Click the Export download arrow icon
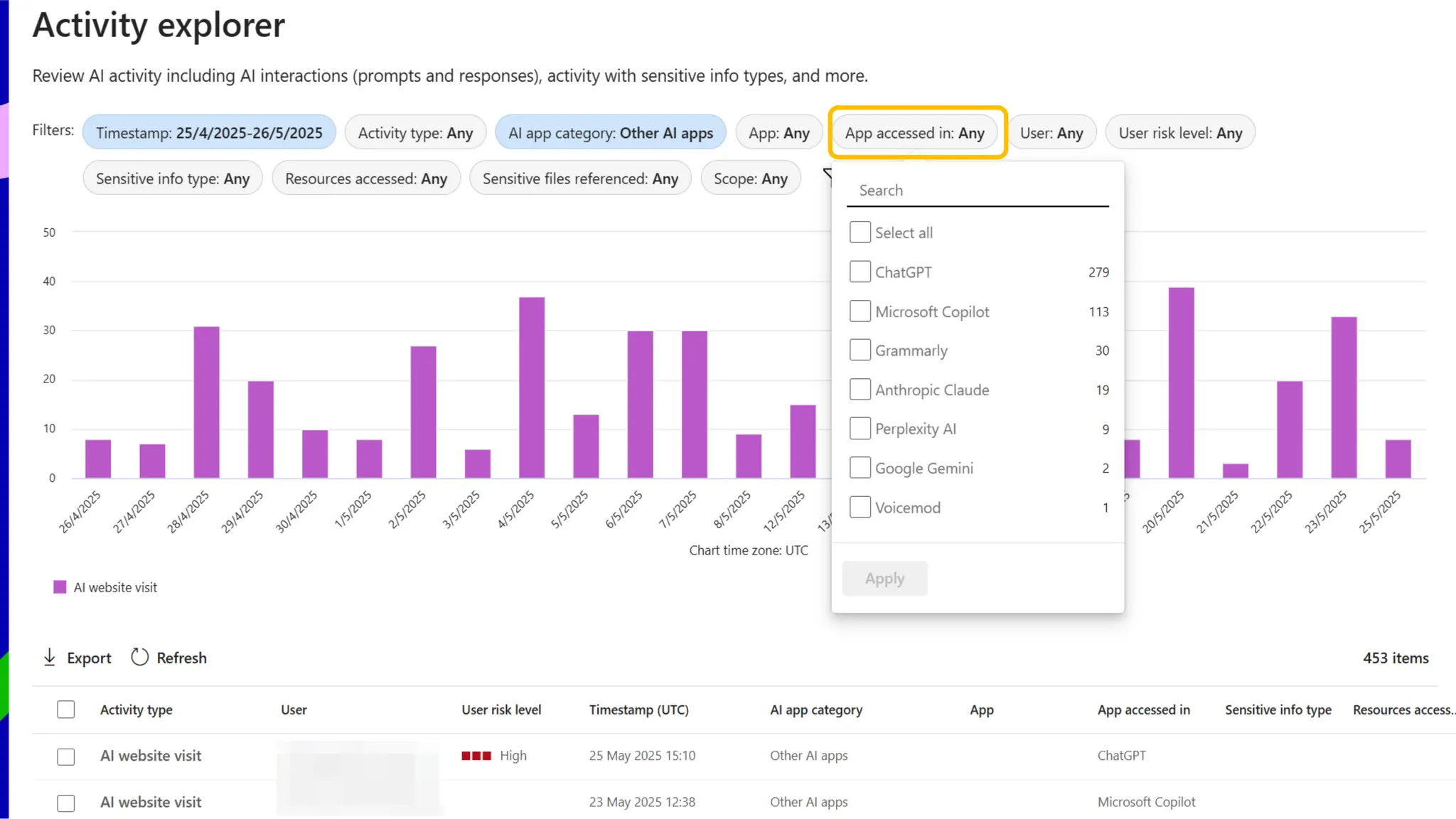 point(50,657)
